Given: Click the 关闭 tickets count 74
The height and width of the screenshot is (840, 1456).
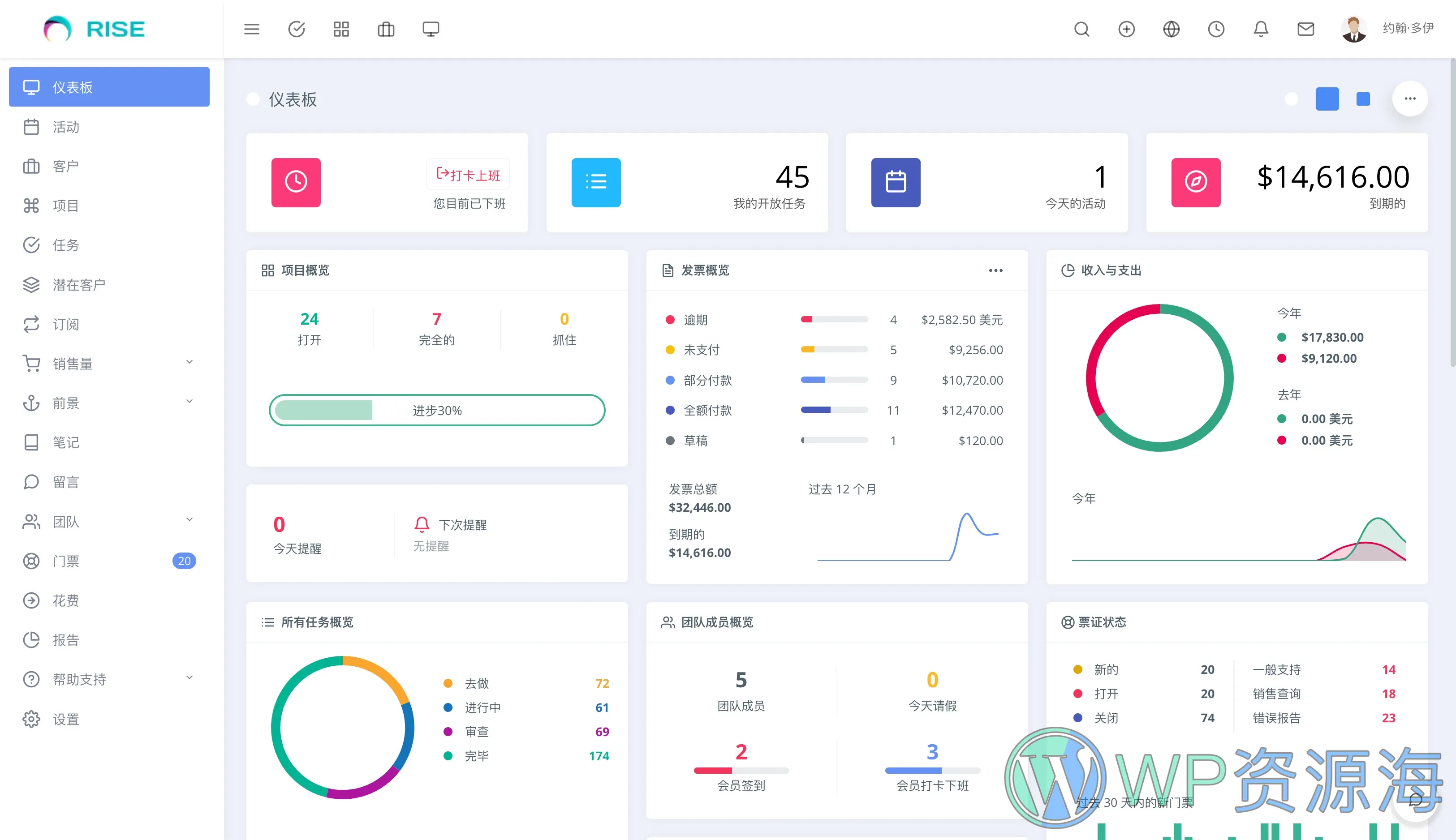Looking at the screenshot, I should (x=1207, y=718).
